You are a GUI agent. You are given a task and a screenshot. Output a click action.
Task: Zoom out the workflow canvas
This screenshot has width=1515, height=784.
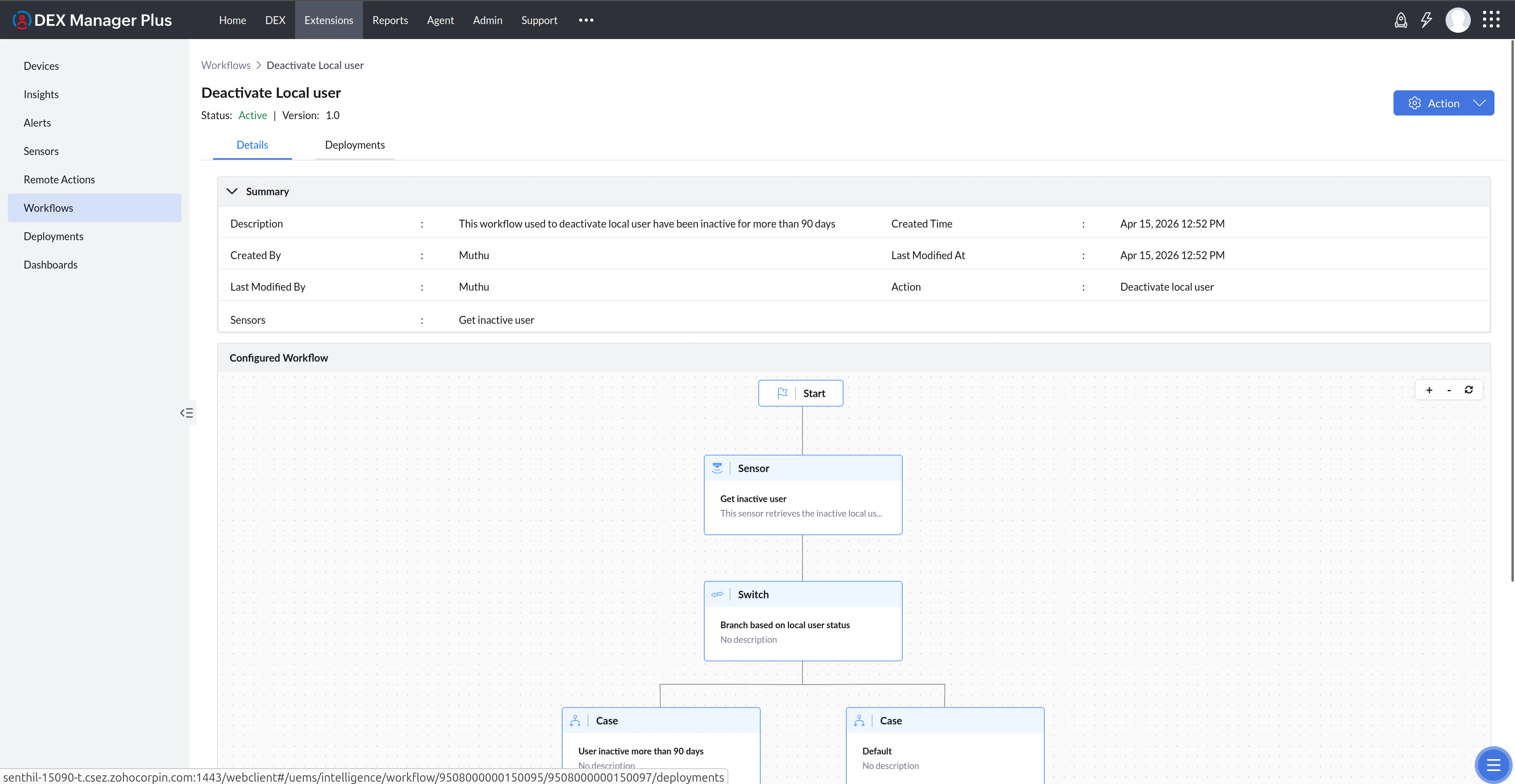[x=1449, y=390]
